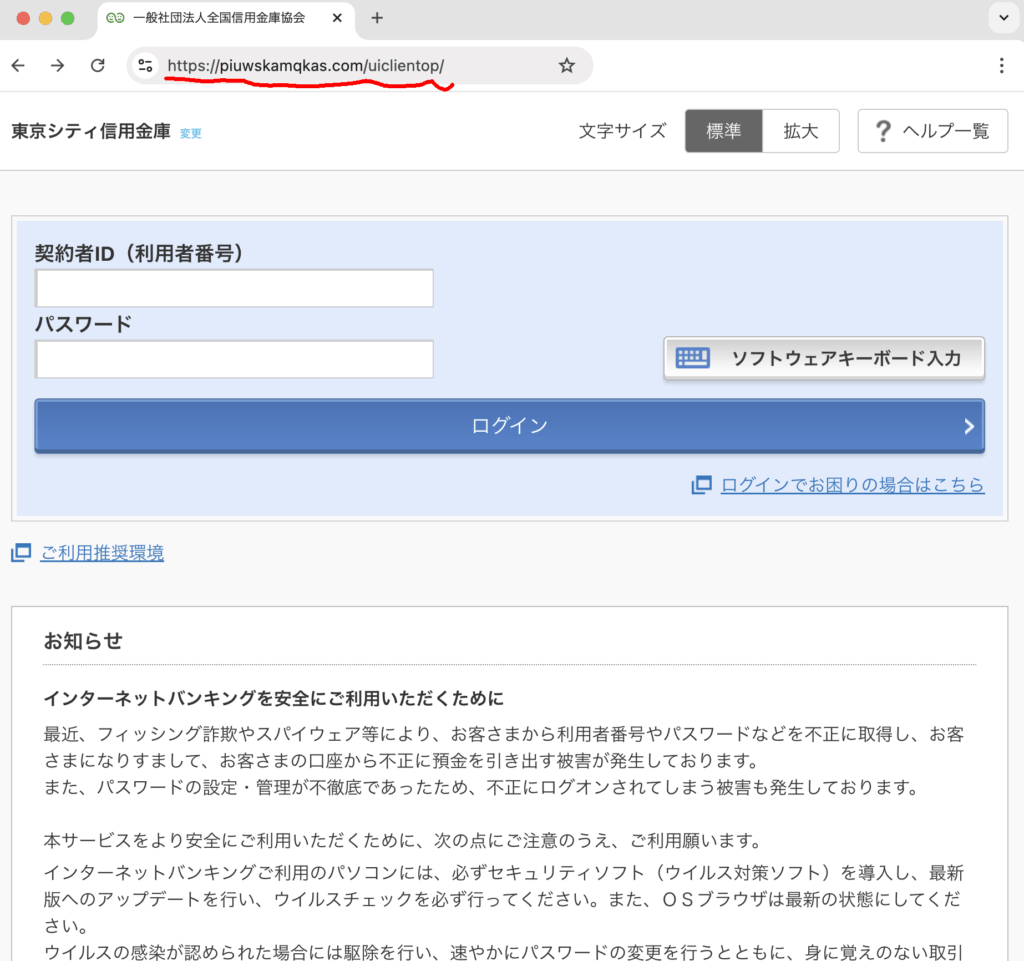Focus the 契約者ID input field

[235, 288]
